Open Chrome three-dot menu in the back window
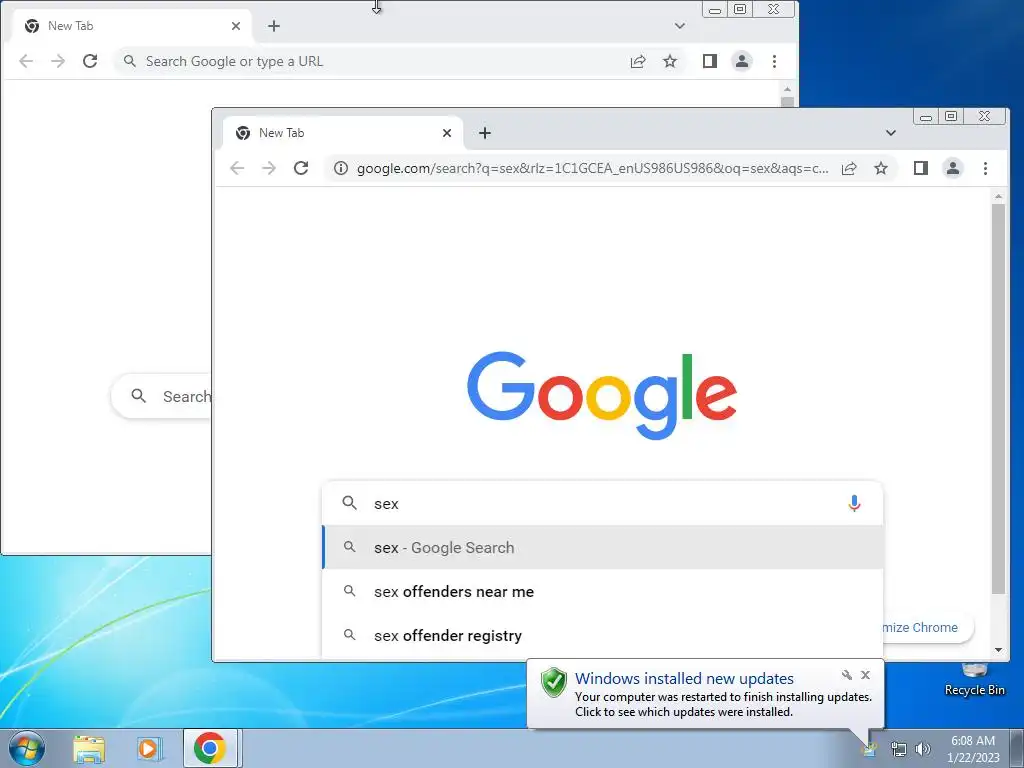Viewport: 1024px width, 768px height. 774,61
